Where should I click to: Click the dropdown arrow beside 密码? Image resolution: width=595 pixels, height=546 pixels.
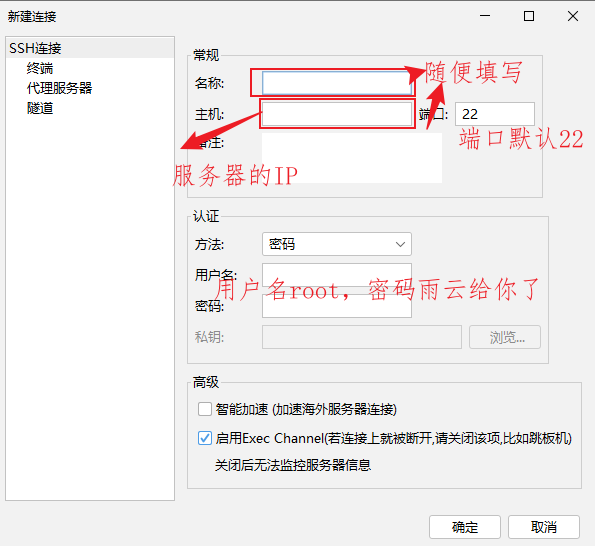click(400, 244)
